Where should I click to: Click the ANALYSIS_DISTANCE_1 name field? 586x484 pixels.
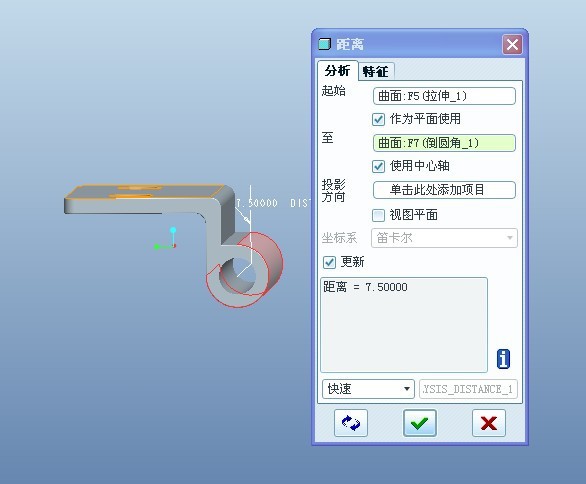tap(468, 389)
